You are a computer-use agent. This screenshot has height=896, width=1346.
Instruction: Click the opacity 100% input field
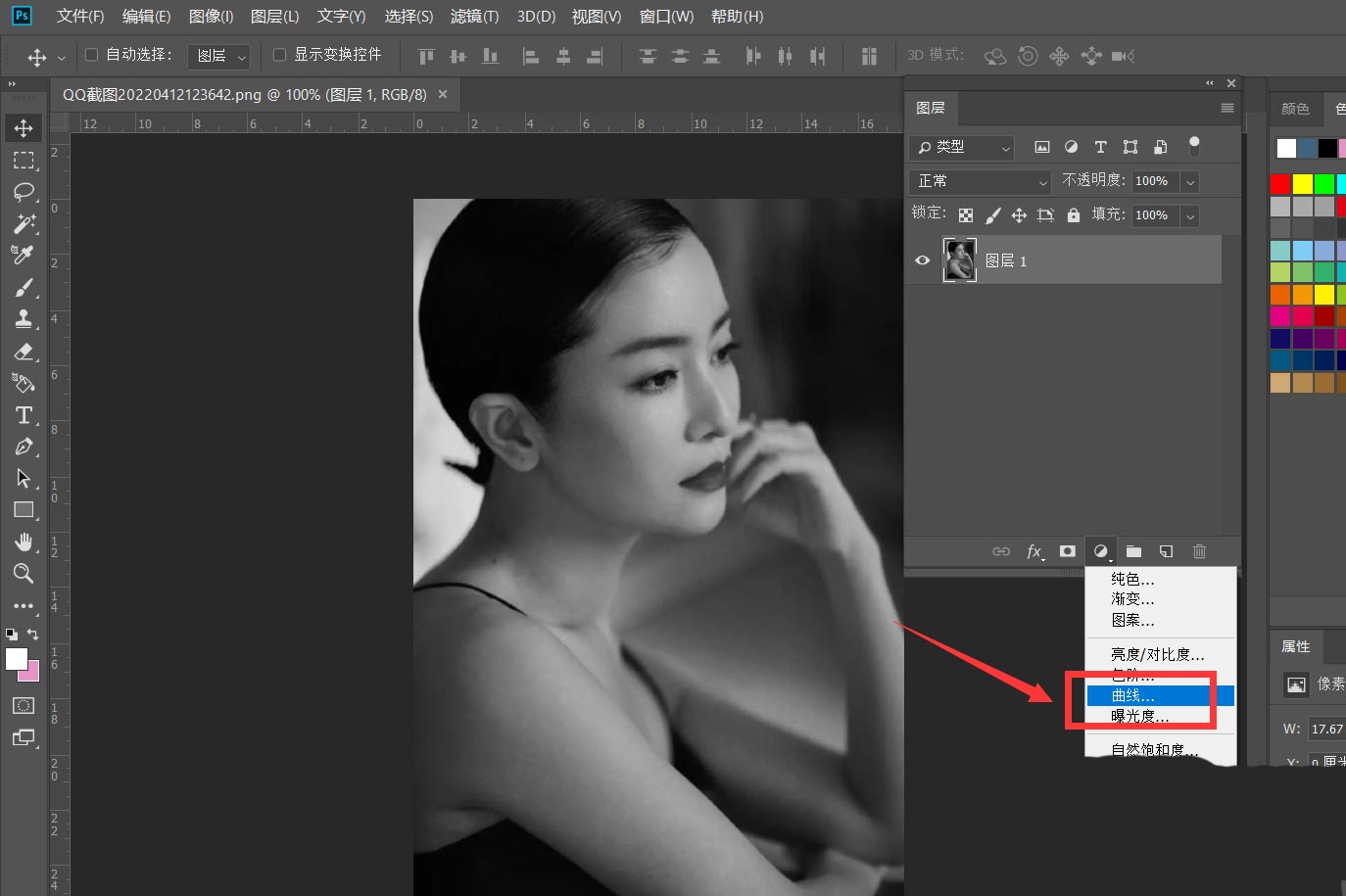1155,181
